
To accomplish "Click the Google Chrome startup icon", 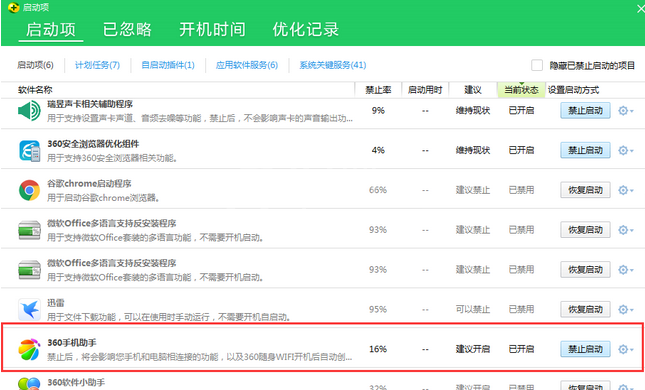I will 29,190.
